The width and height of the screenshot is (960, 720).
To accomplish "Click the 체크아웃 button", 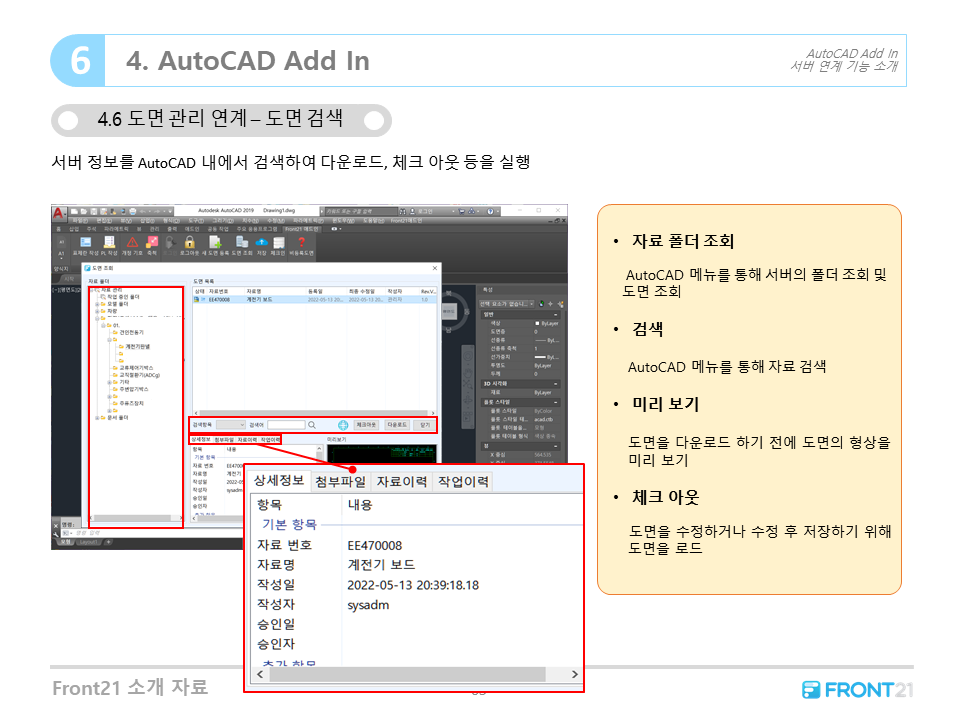I will (366, 425).
